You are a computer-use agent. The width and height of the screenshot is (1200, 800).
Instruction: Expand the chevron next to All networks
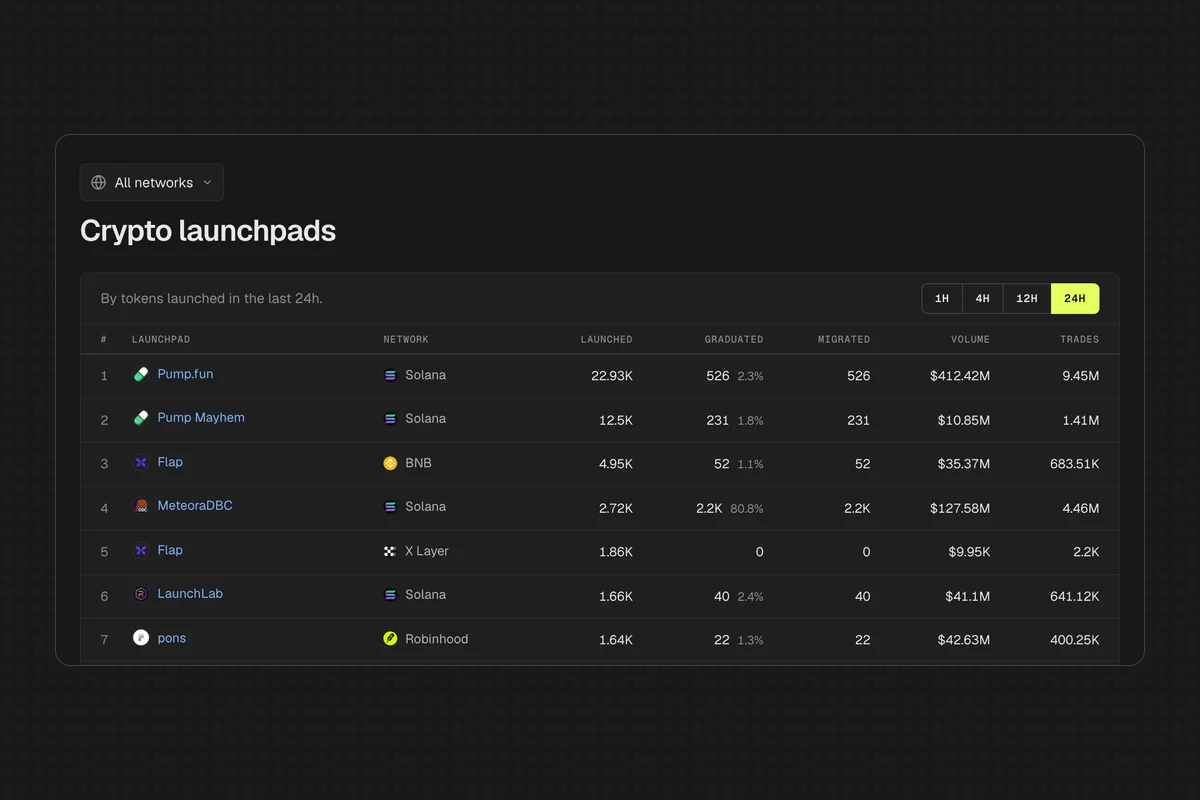207,183
